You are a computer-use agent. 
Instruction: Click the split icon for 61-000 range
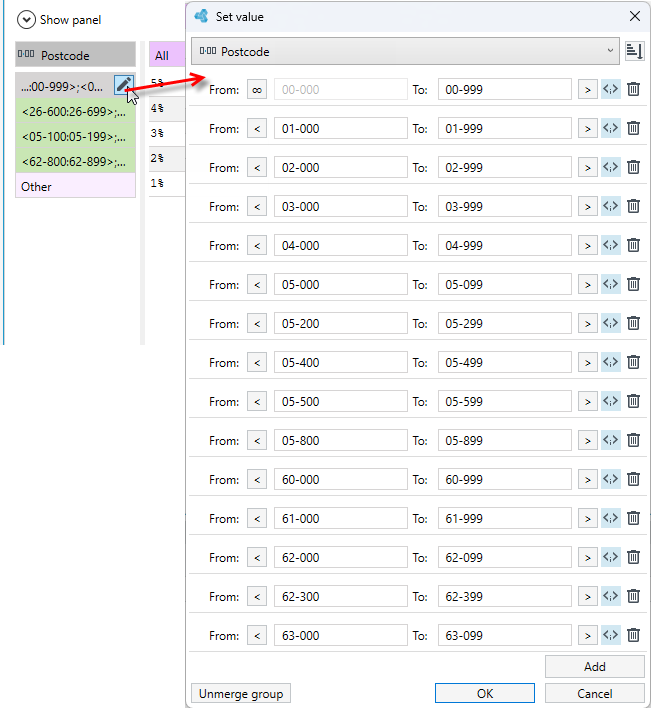[611, 518]
